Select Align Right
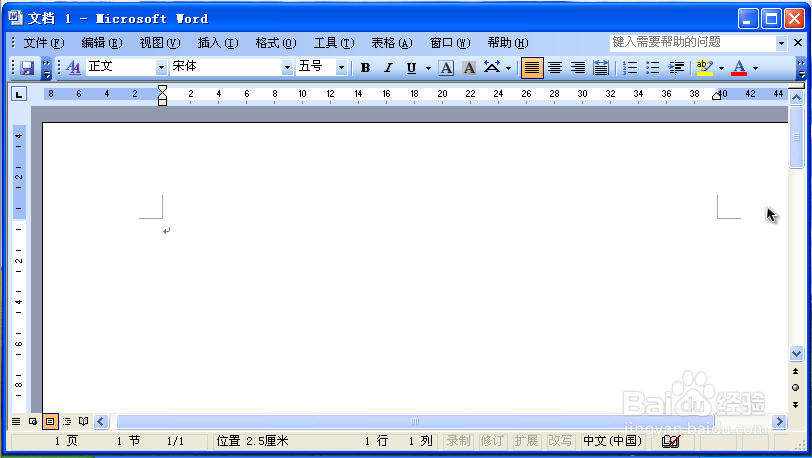812x458 pixels. (578, 67)
